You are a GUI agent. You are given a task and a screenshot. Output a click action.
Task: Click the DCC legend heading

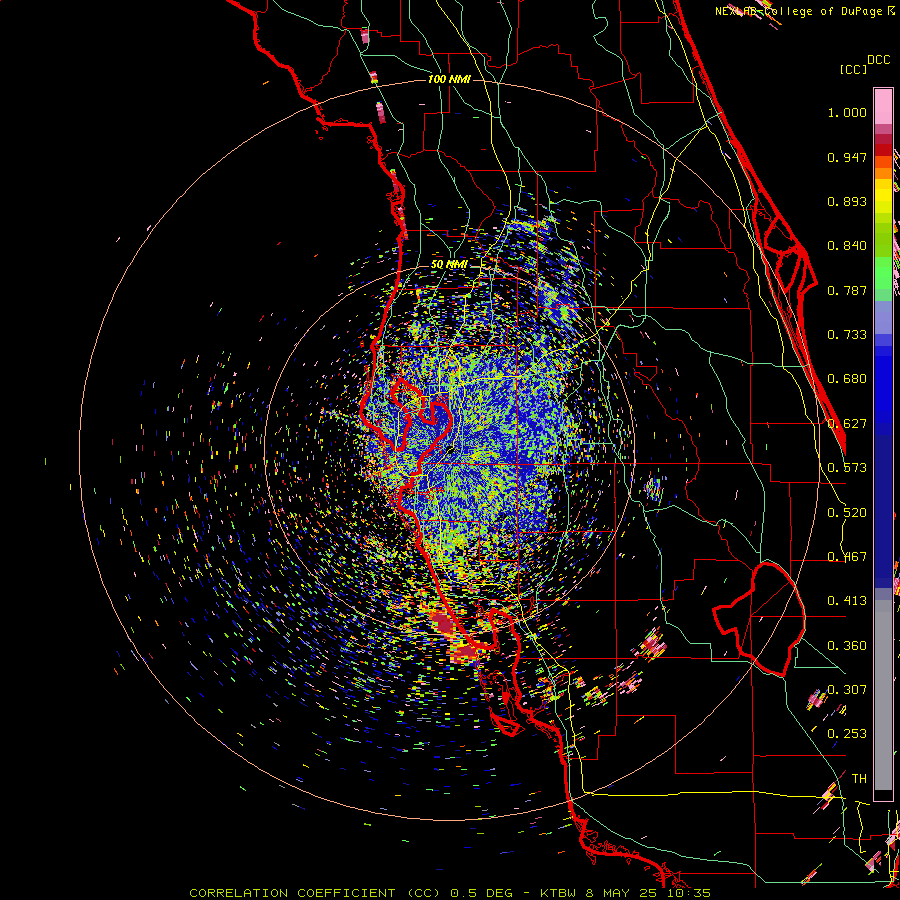click(879, 60)
